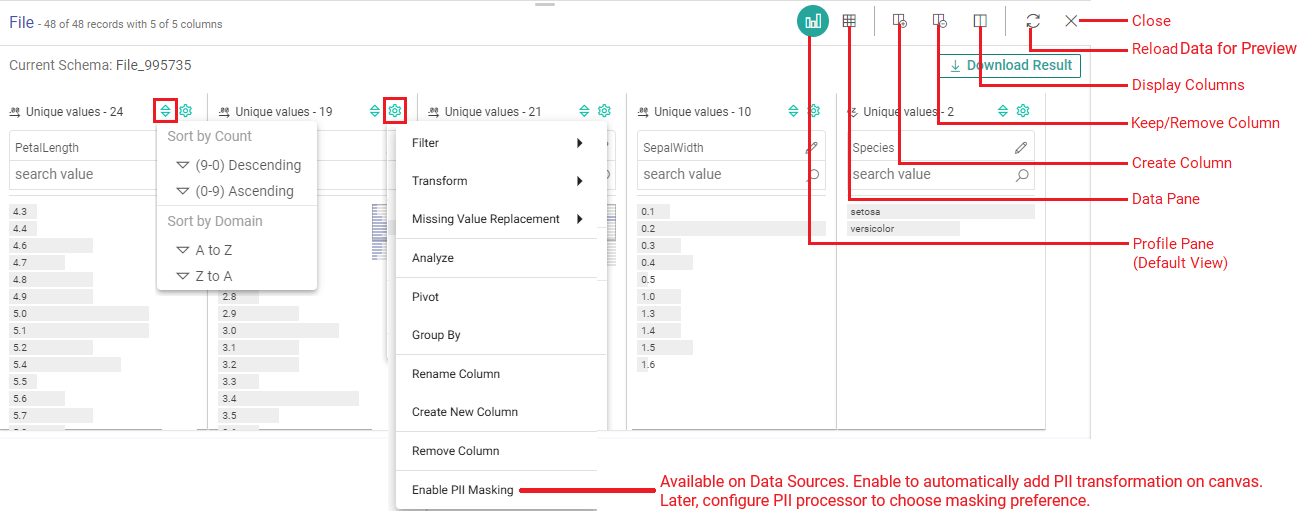Select Enable PII Masking option
1301x511 pixels.
point(463,490)
